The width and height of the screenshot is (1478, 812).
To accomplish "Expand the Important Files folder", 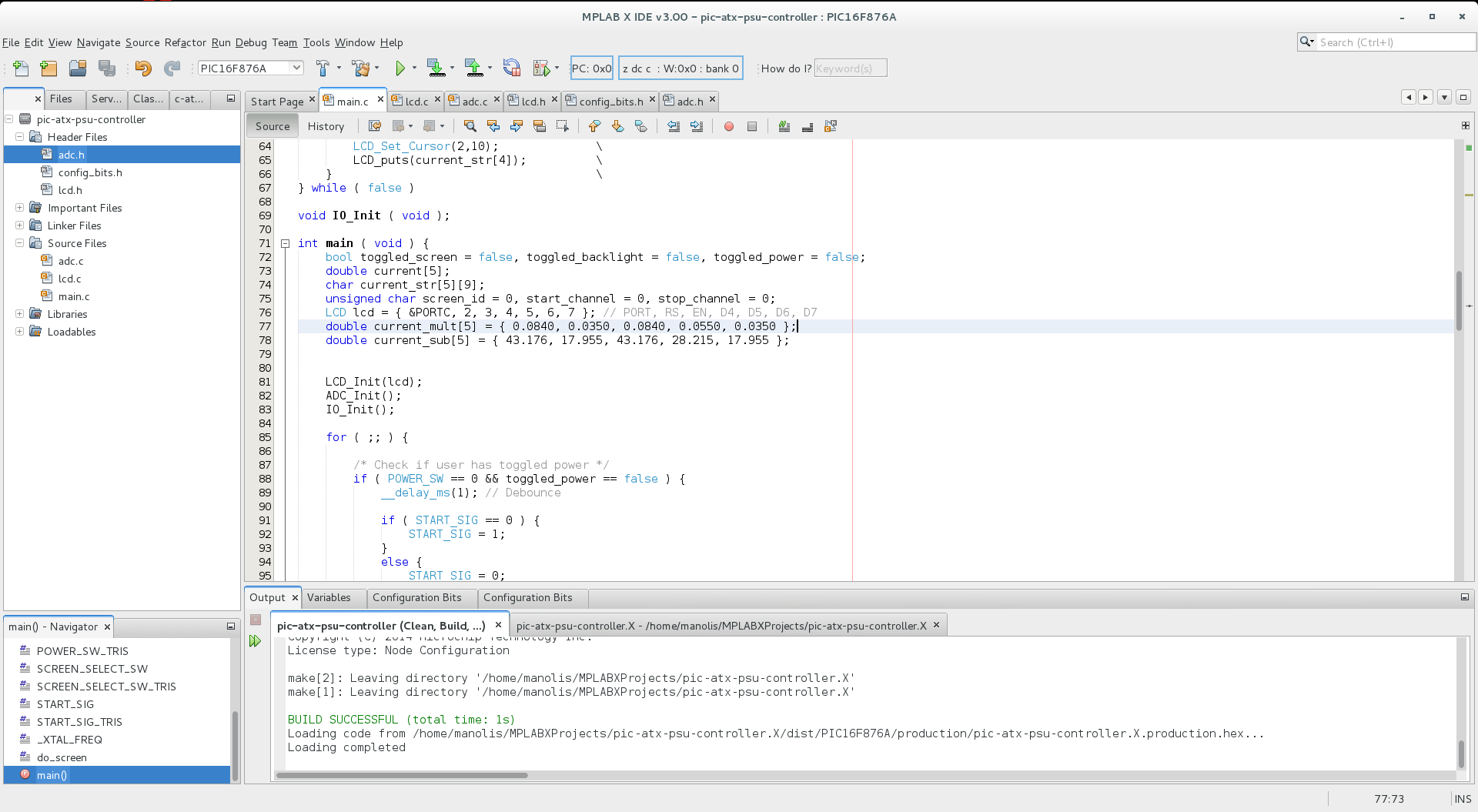I will 19,208.
